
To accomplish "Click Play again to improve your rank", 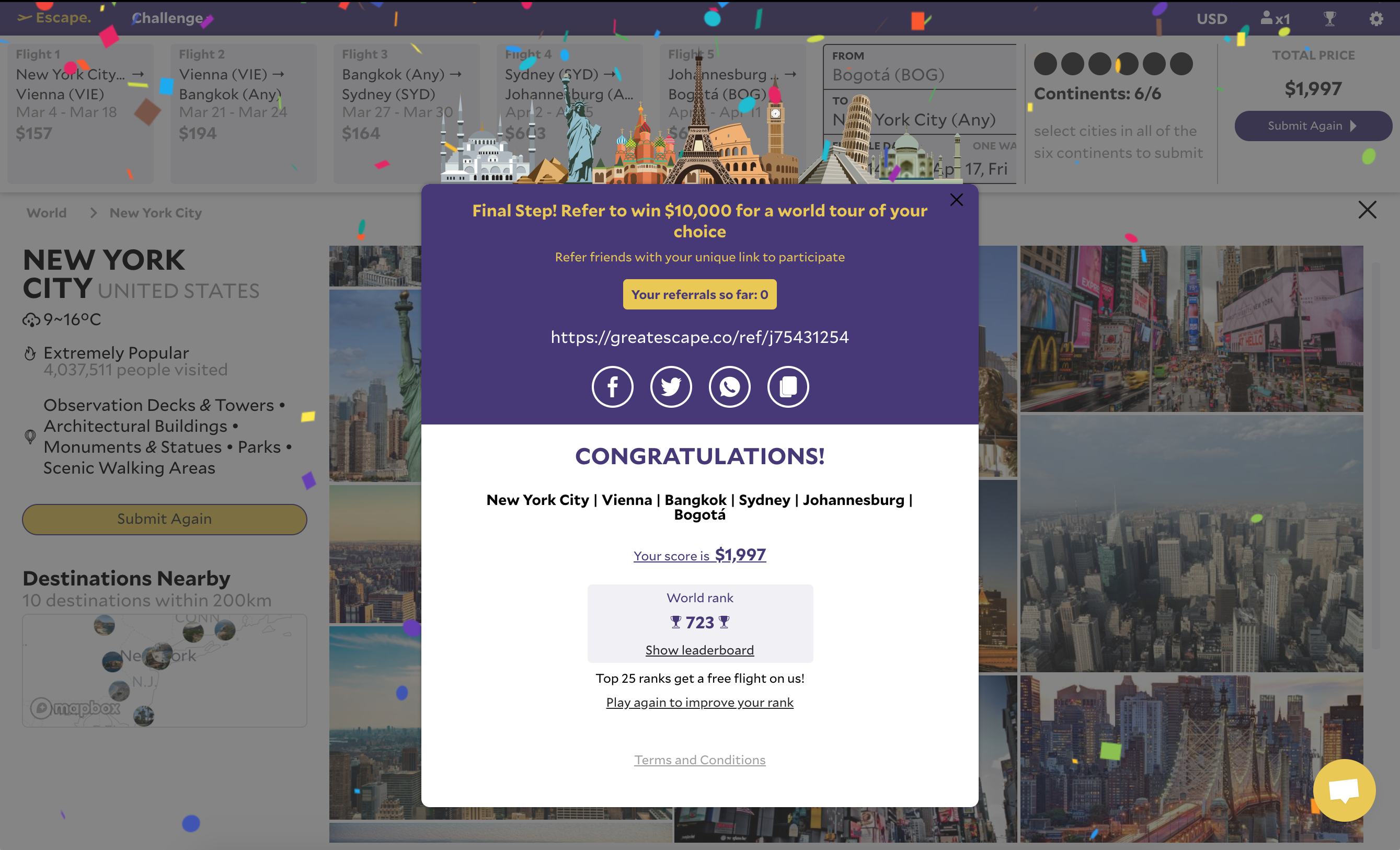I will pos(699,702).
